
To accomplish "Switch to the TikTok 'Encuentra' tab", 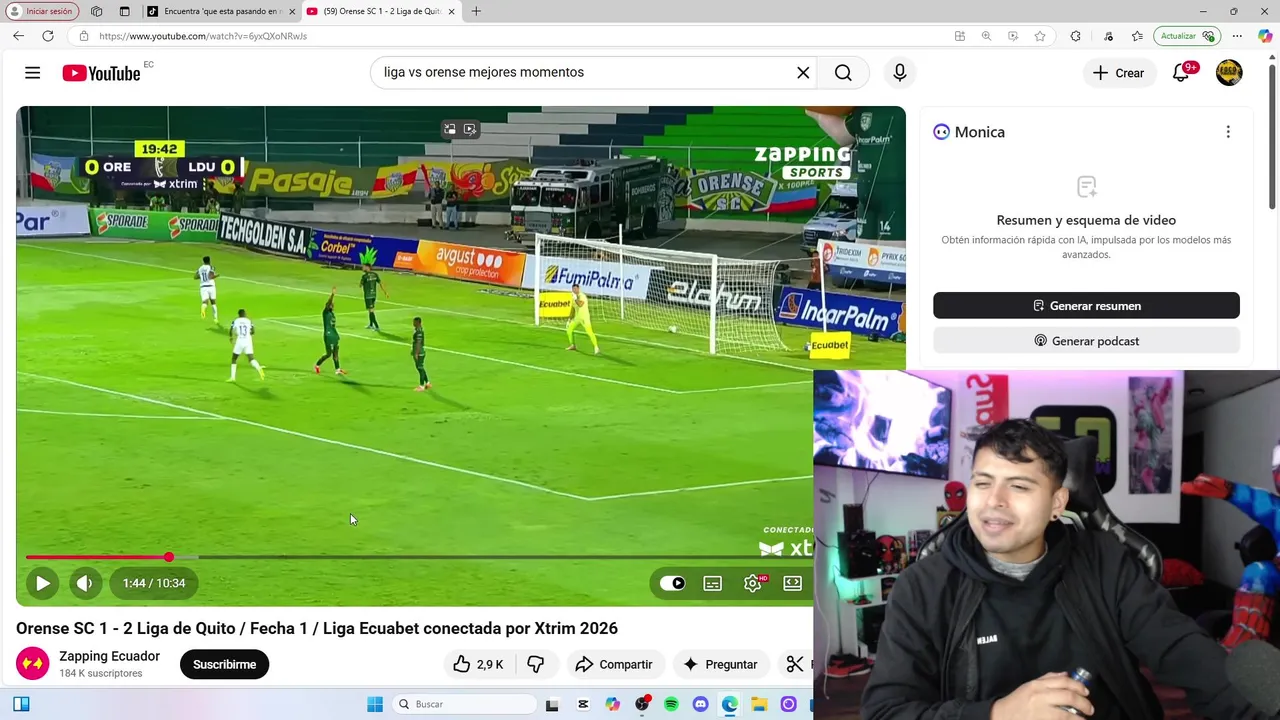I will tap(220, 11).
